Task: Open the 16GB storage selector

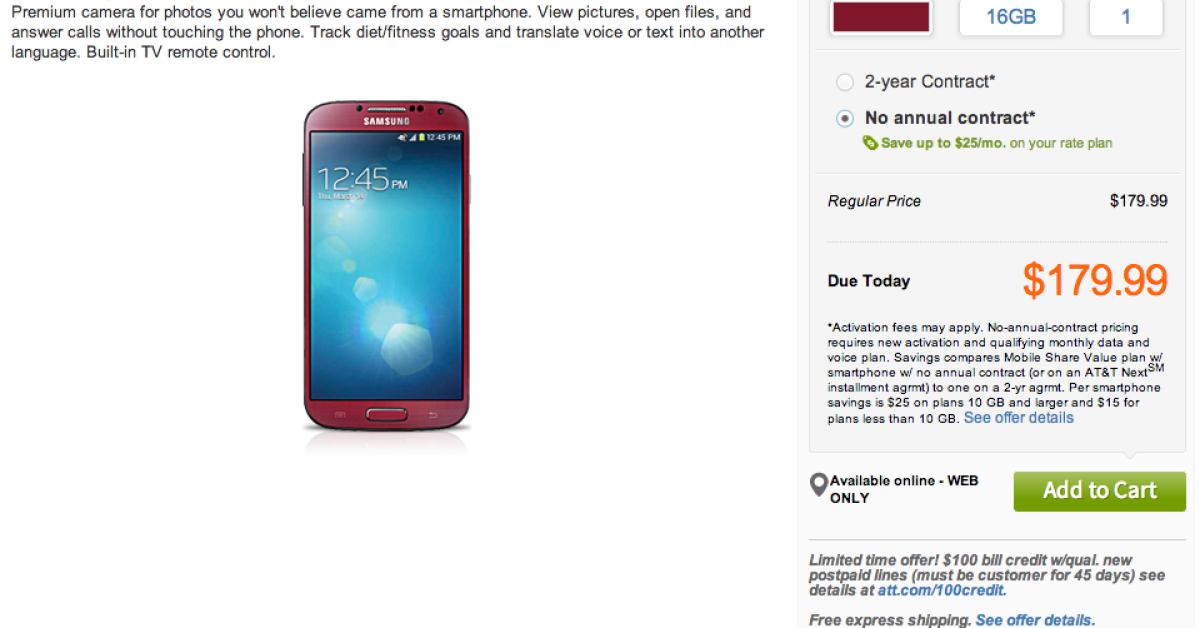Action: click(x=1010, y=17)
